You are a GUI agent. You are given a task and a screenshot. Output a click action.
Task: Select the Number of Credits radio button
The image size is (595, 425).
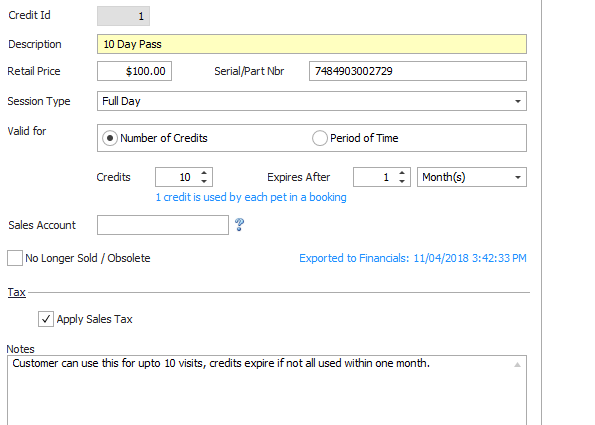tap(110, 138)
